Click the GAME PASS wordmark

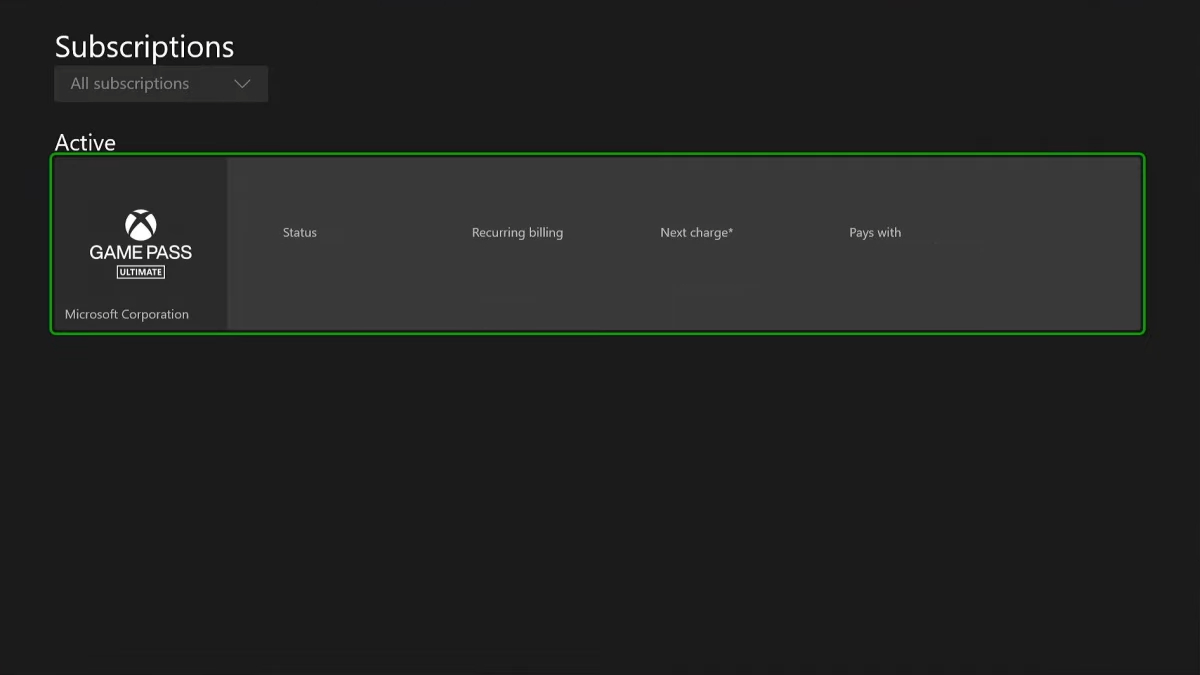[138, 252]
